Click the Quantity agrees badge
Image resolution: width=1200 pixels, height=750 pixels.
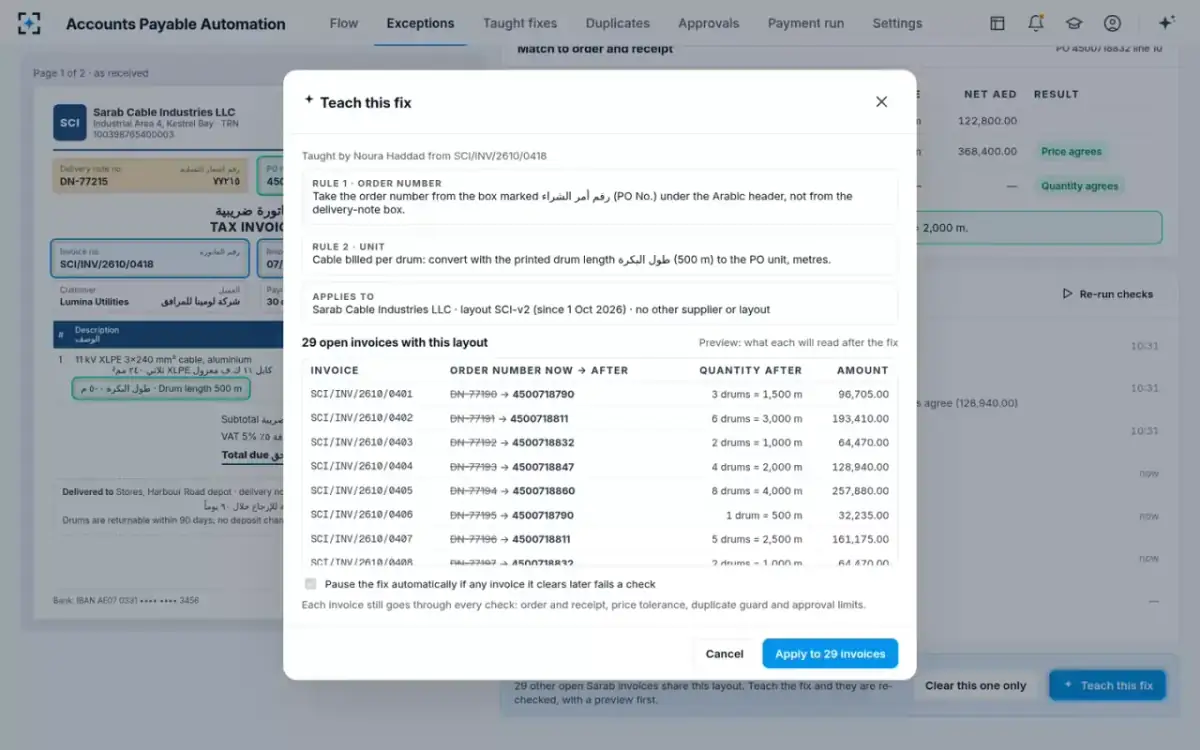click(x=1079, y=186)
